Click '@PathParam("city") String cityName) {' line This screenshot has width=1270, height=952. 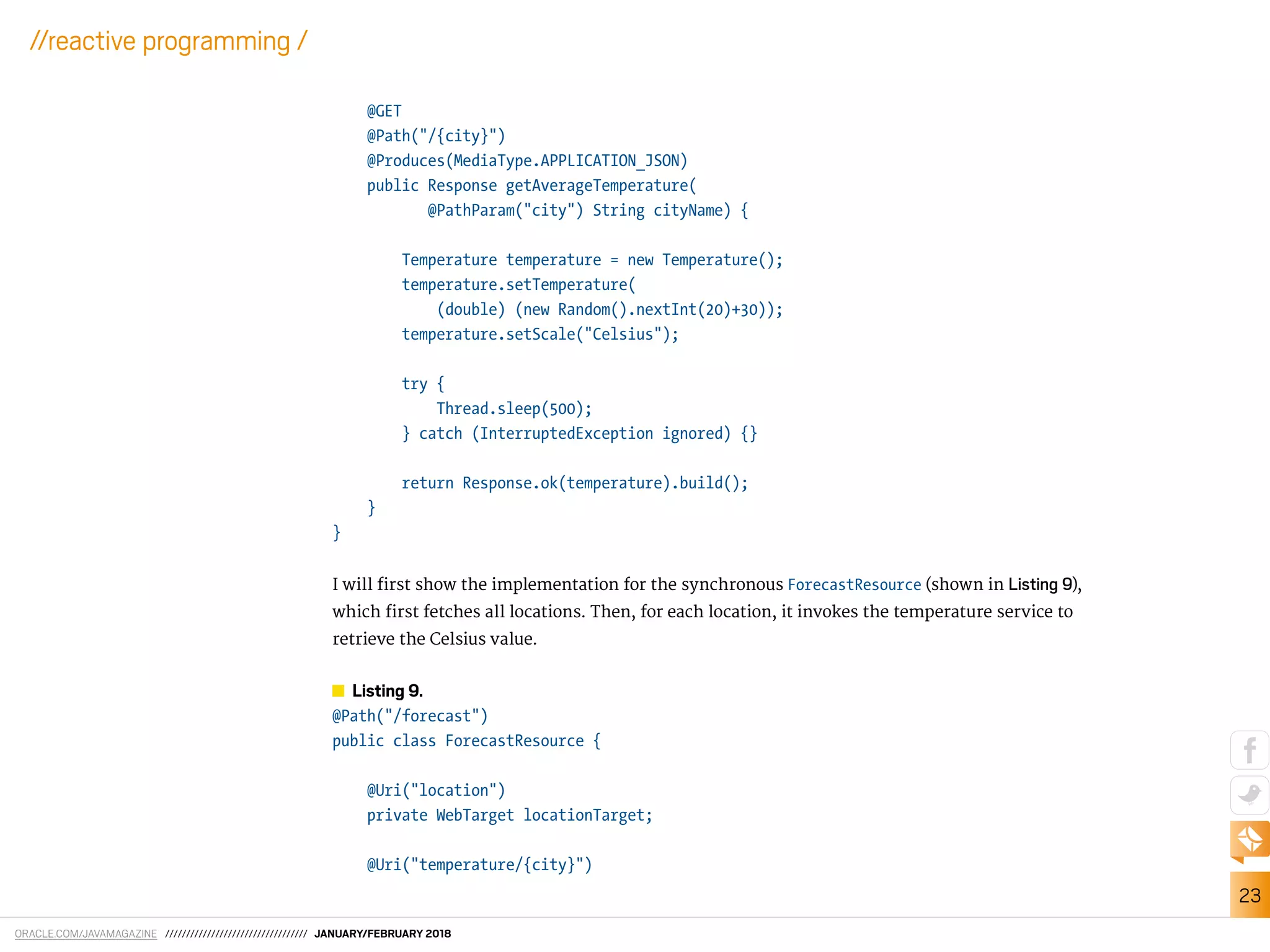click(x=588, y=211)
